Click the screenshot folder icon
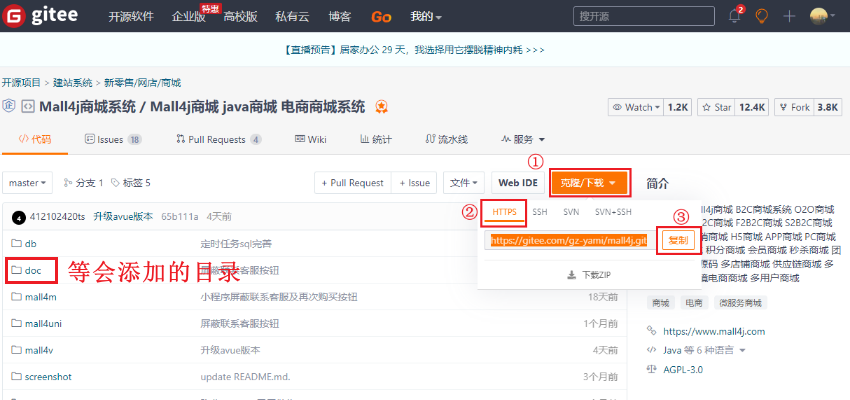The width and height of the screenshot is (850, 400). pyautogui.click(x=16, y=377)
